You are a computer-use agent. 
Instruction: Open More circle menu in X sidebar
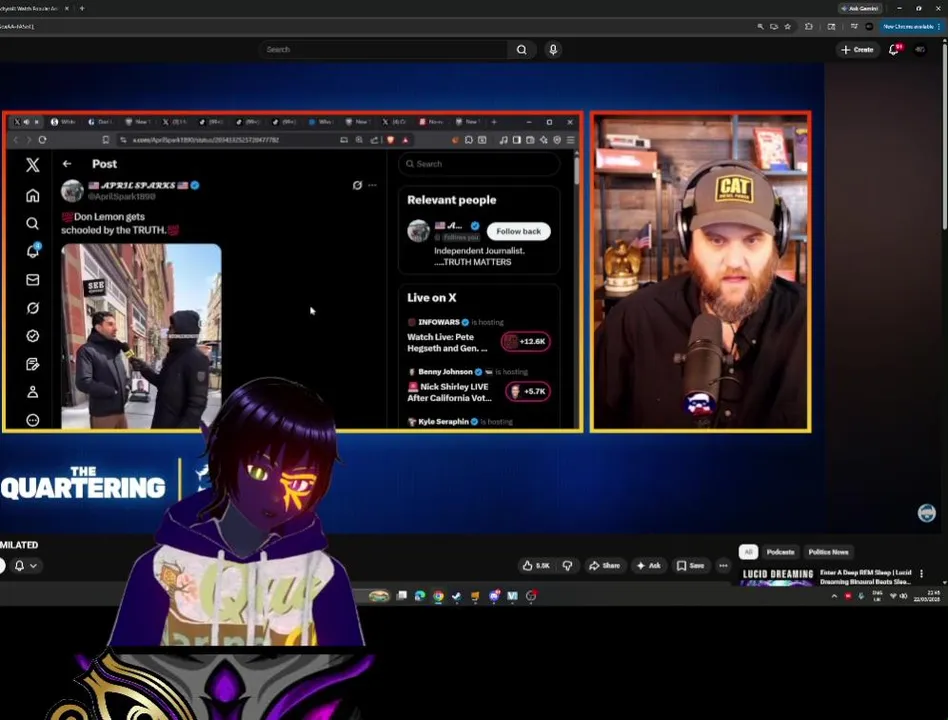click(33, 420)
